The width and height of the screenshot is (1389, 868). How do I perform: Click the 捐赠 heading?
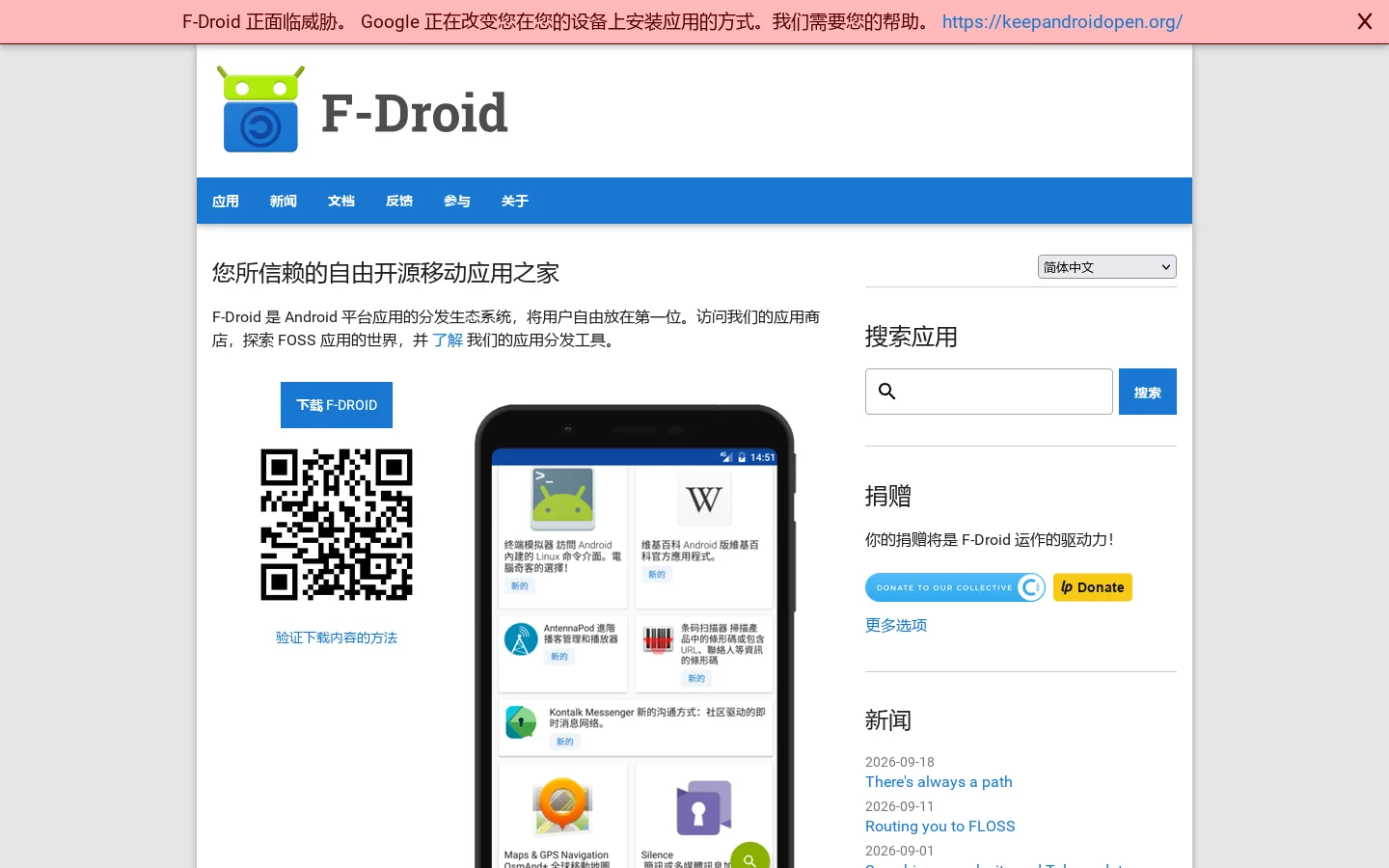pyautogui.click(x=888, y=496)
